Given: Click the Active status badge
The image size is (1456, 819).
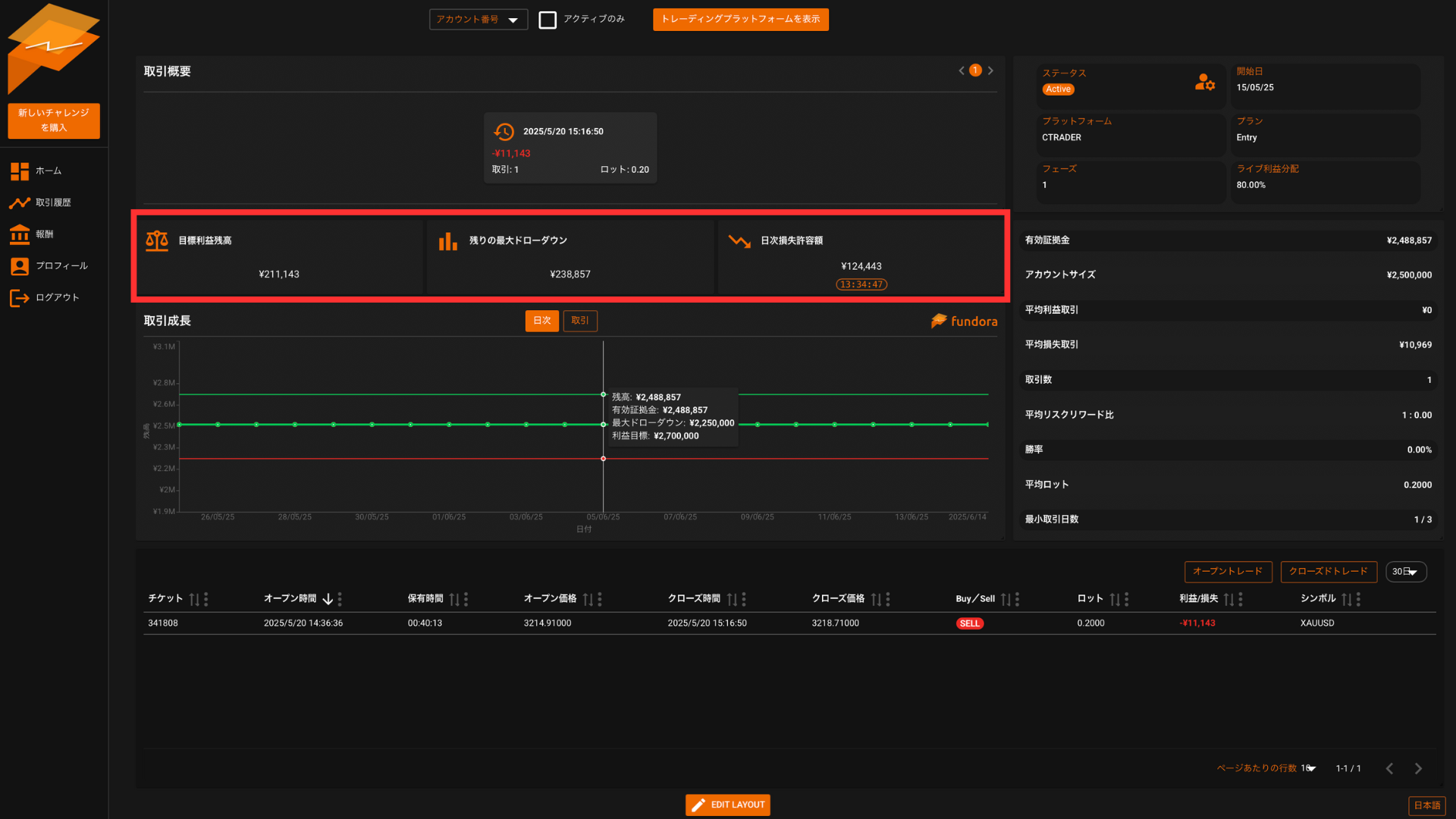Looking at the screenshot, I should (1058, 89).
